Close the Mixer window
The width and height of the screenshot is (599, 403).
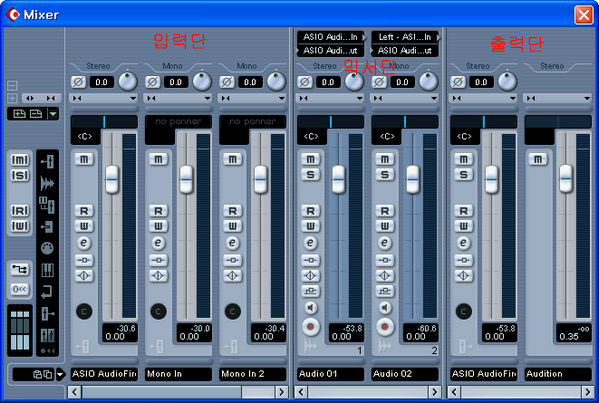point(583,15)
